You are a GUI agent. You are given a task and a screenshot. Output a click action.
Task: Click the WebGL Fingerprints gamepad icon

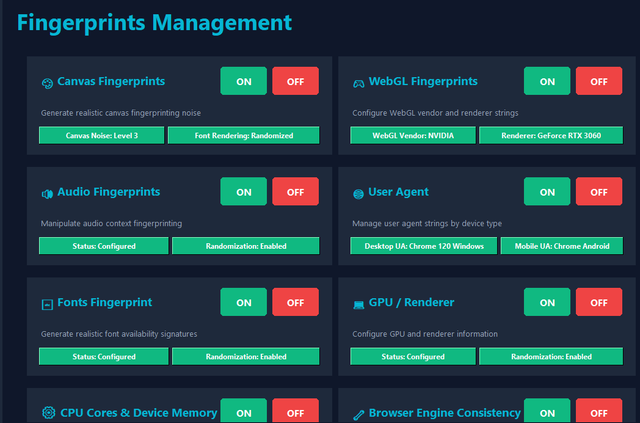[x=358, y=84]
